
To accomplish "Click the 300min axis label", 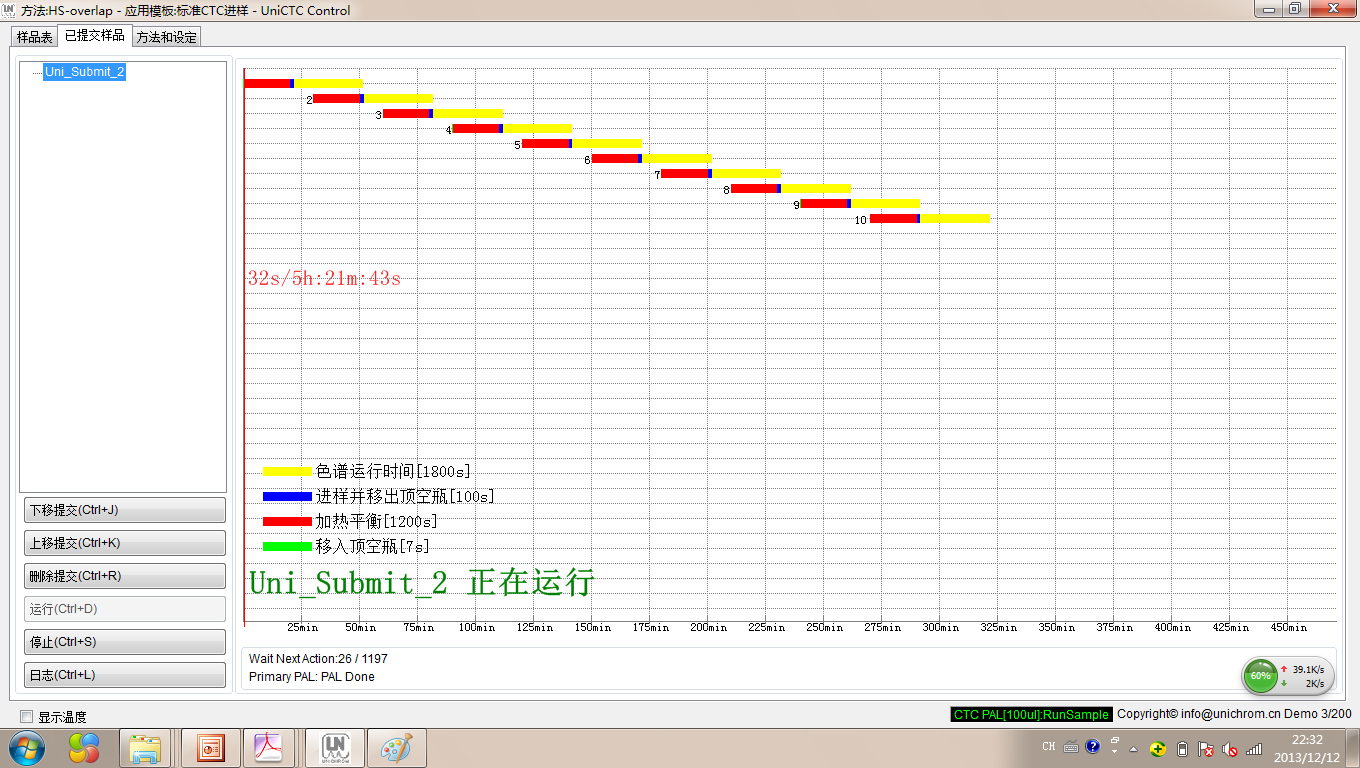I will pos(940,628).
